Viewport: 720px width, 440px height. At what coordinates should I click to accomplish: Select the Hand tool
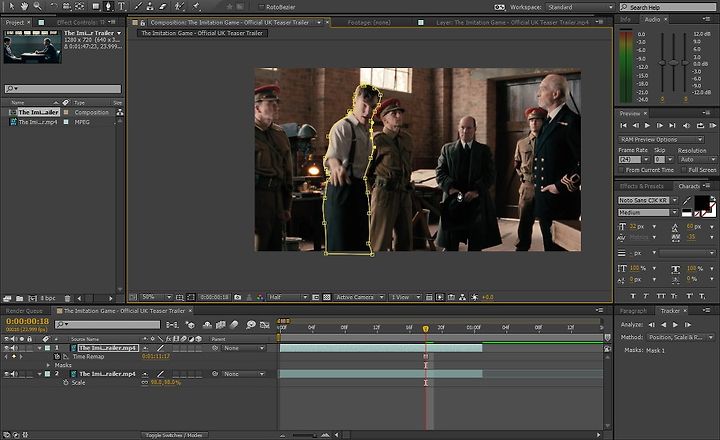[24, 6]
